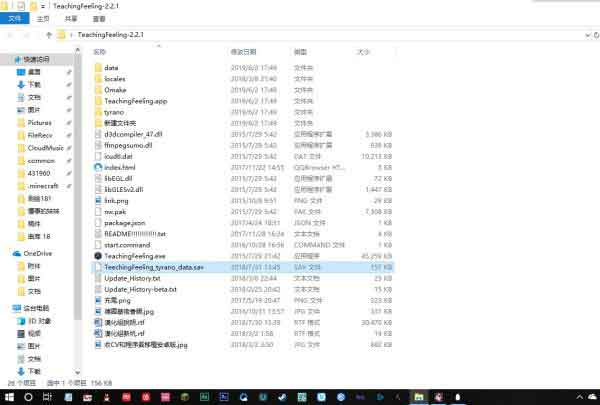Click the COMMAND 文件 type cell

[319, 245]
